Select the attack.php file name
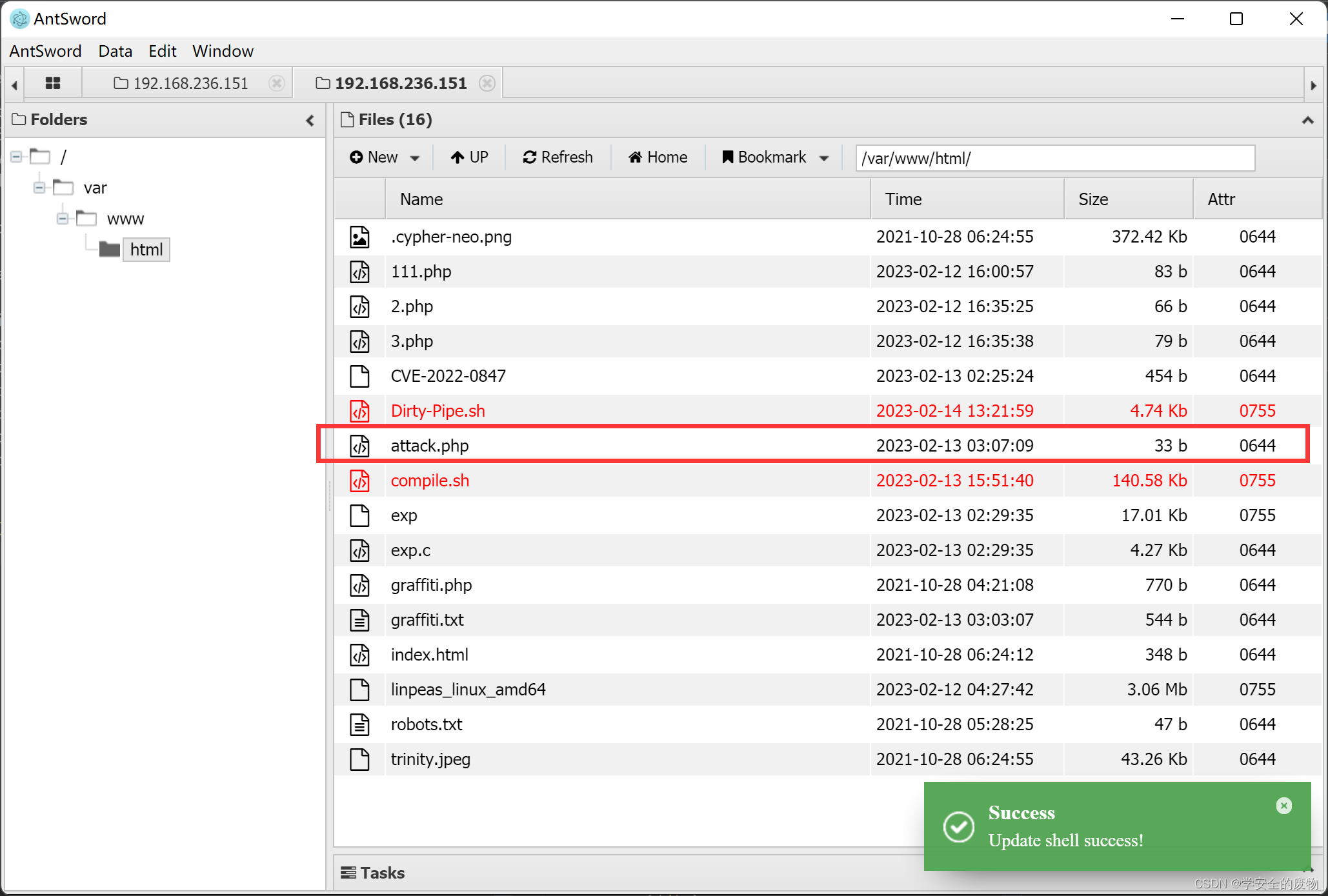 430,446
